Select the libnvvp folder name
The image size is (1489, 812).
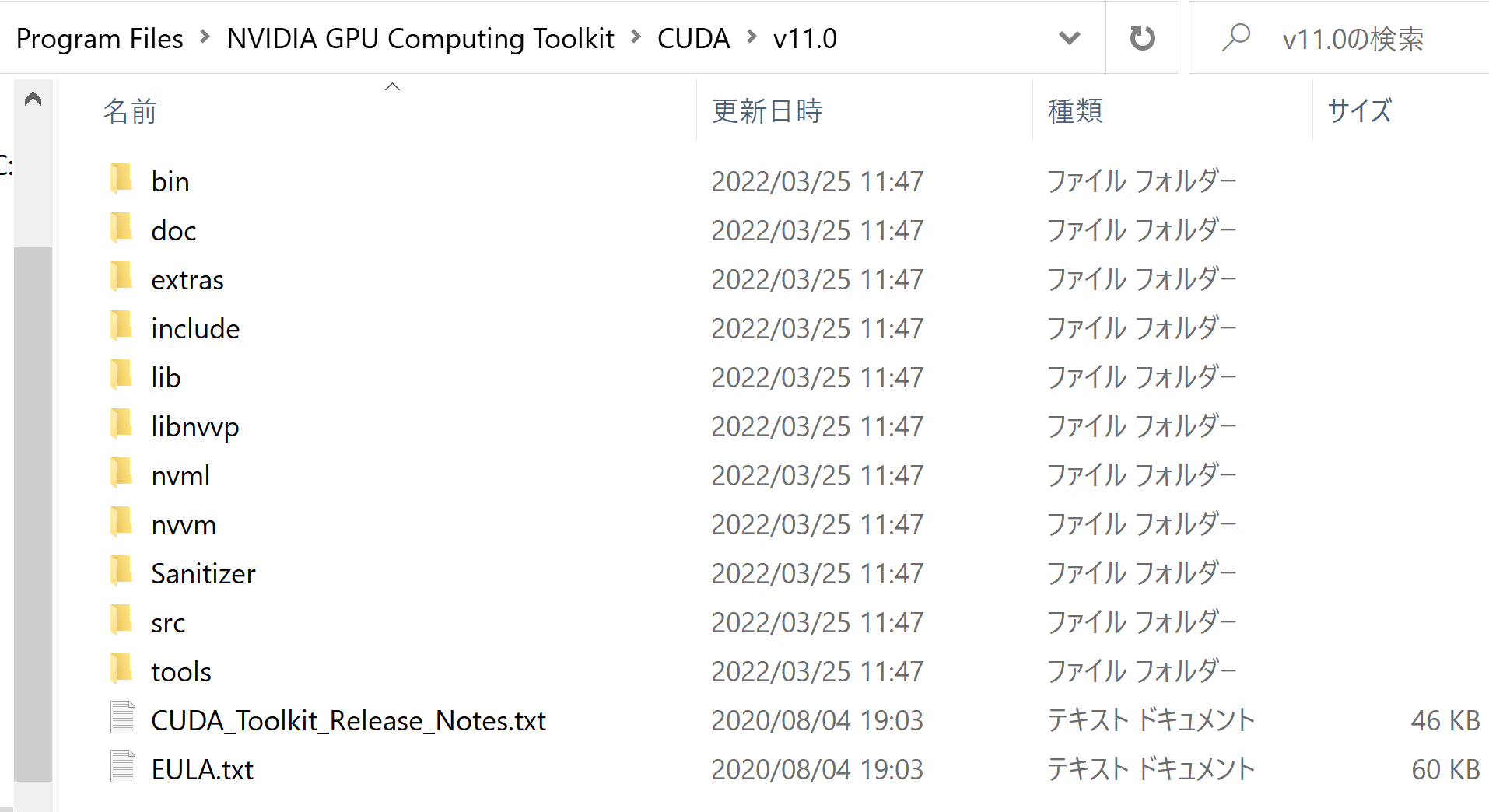pyautogui.click(x=195, y=426)
